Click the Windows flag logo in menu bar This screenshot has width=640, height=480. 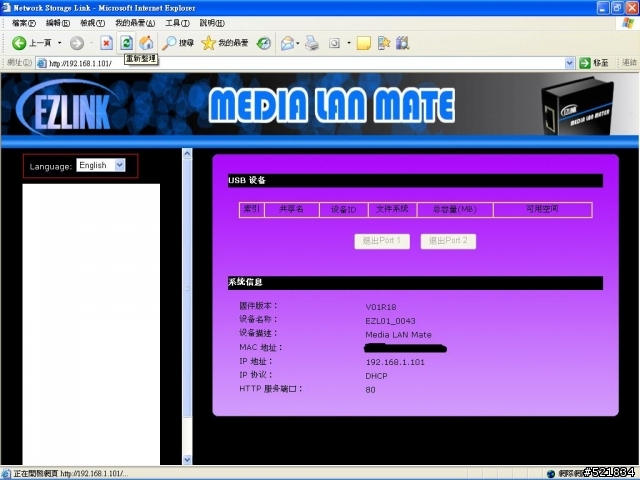pos(628,23)
